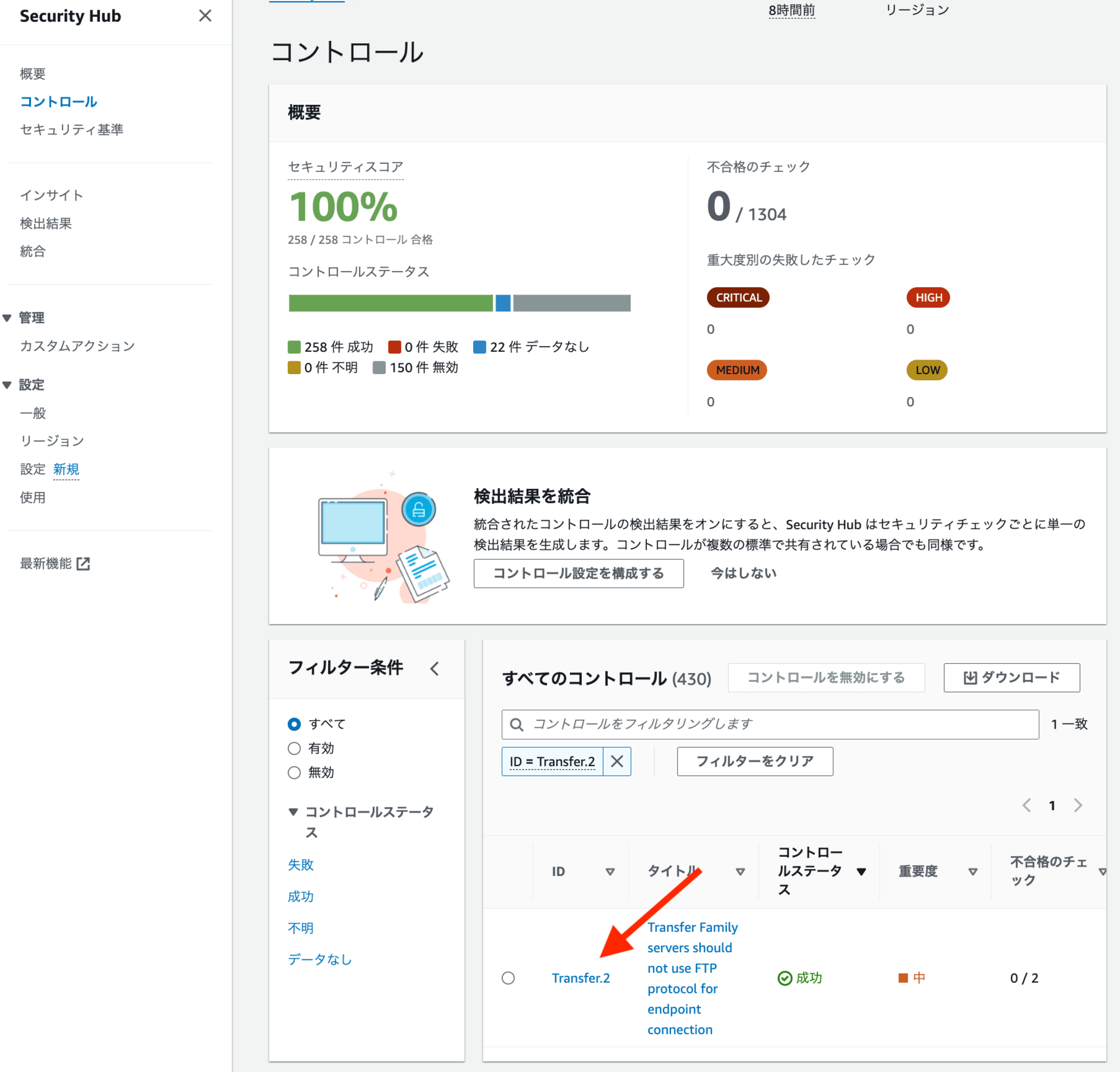Open セキュリティ基準 in the sidebar

(72, 130)
